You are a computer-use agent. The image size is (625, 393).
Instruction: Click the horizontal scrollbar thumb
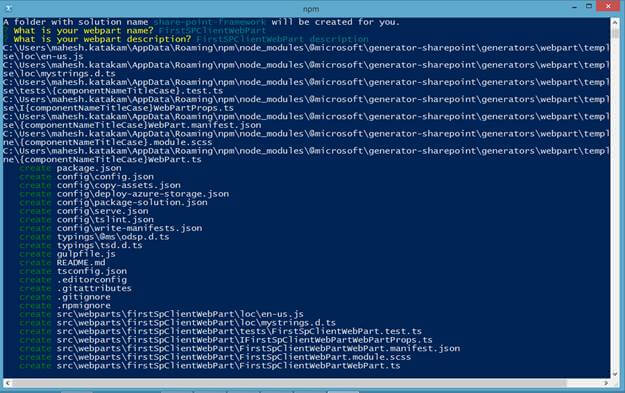pos(289,383)
